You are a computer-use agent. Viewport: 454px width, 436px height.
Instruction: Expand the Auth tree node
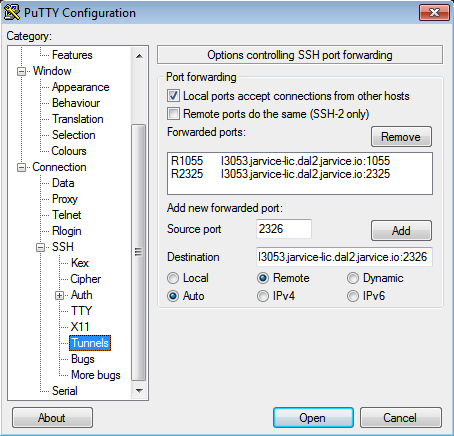pyautogui.click(x=59, y=295)
